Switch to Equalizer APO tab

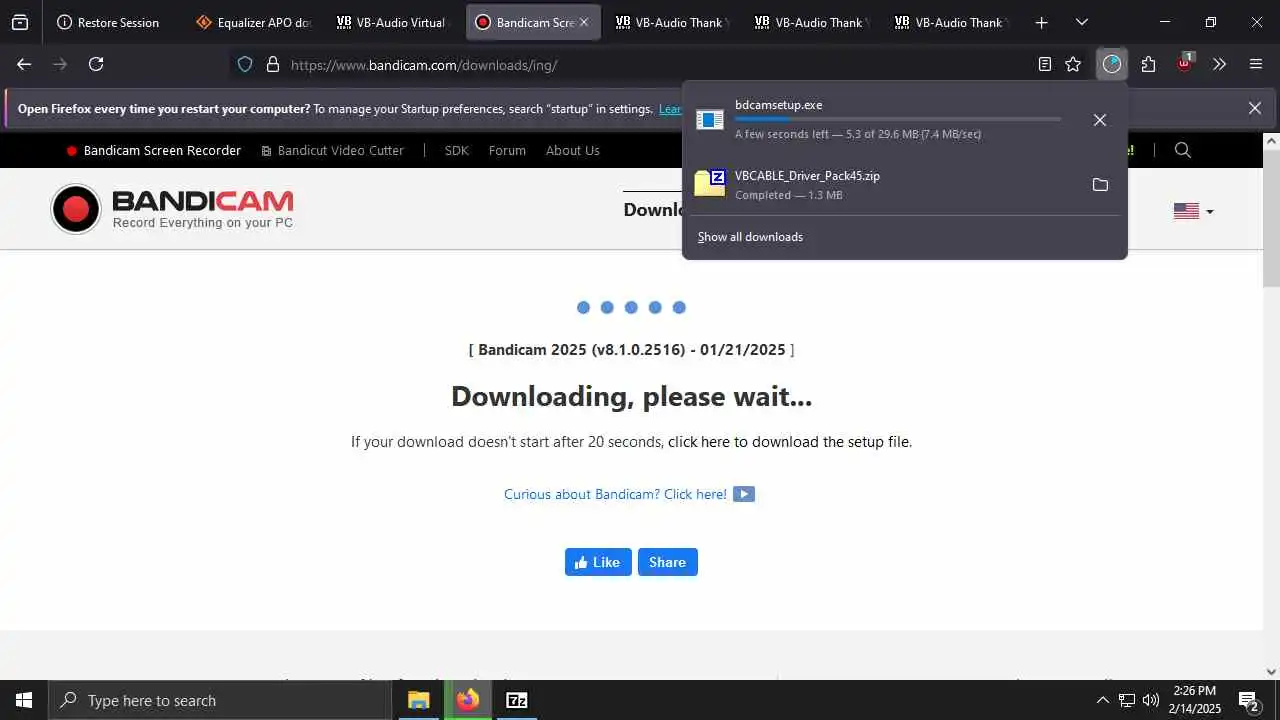255,22
